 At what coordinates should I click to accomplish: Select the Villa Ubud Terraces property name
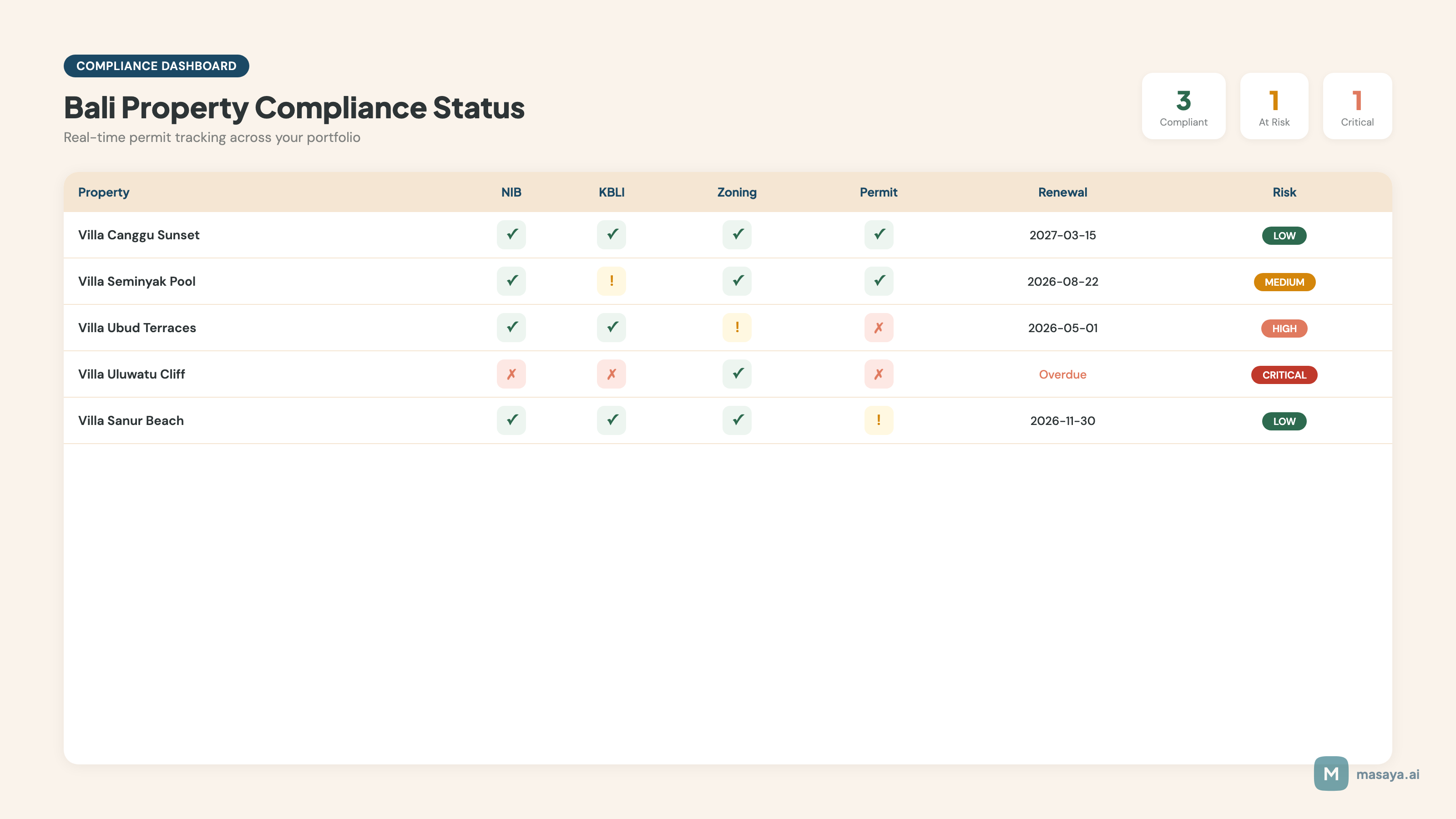pos(137,328)
